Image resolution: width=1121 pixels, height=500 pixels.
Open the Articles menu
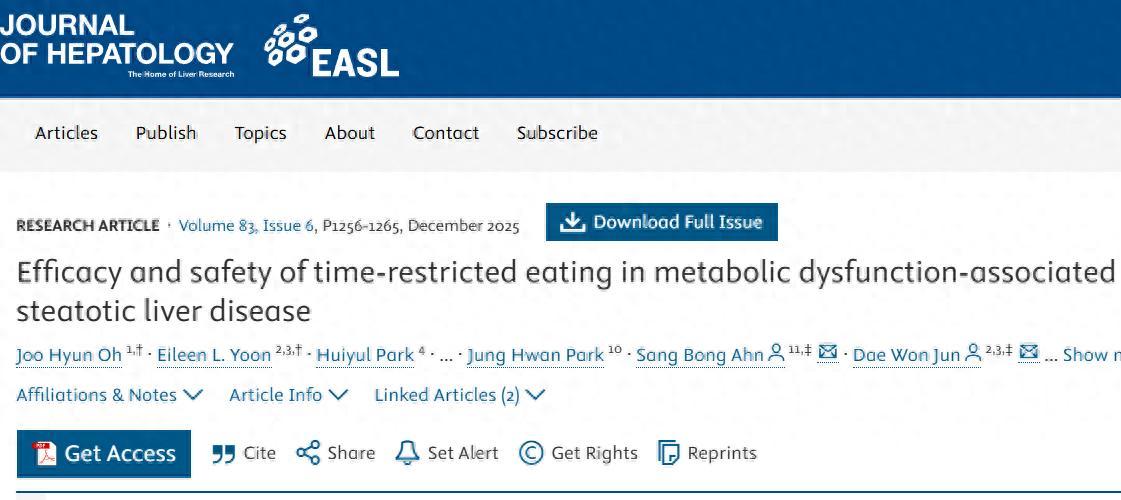[66, 133]
